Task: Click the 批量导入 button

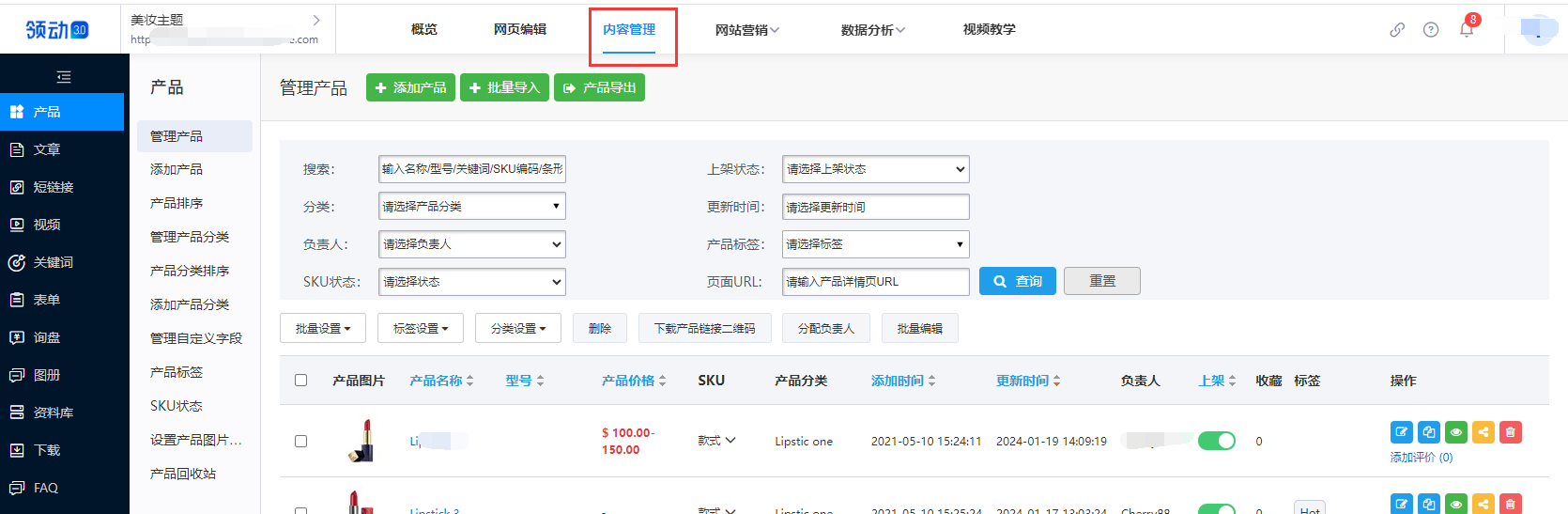Action: (x=504, y=87)
